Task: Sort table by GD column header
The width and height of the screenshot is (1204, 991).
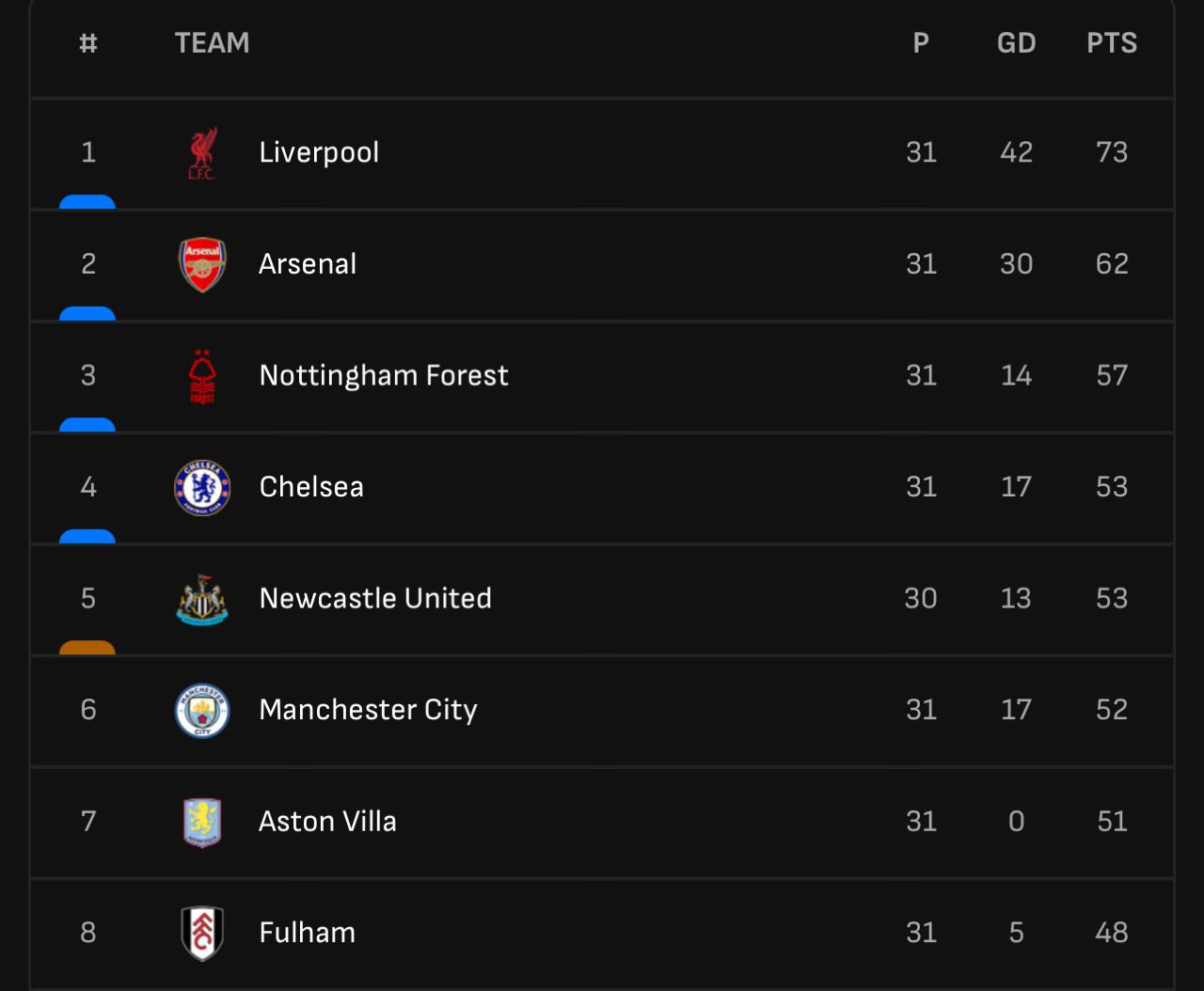Action: (1016, 43)
